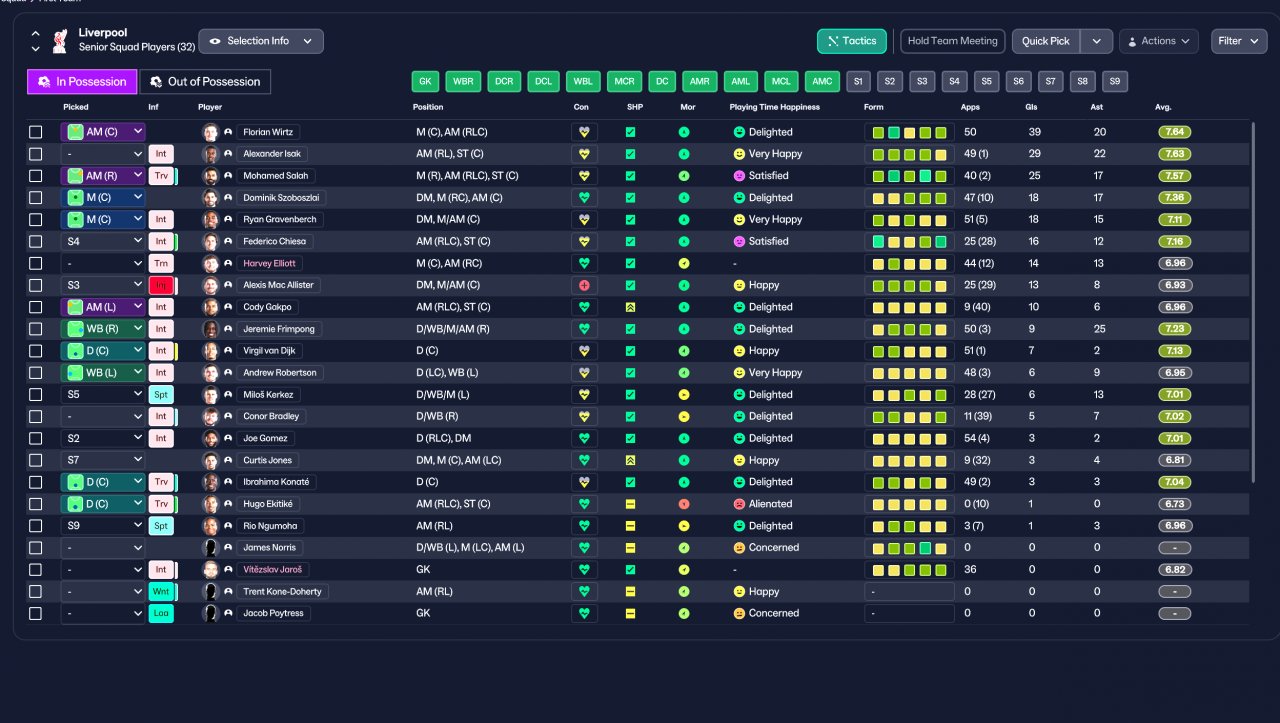Click the squad list vertical scrollbar
Viewport: 1280px width, 723px height.
[x=1252, y=300]
